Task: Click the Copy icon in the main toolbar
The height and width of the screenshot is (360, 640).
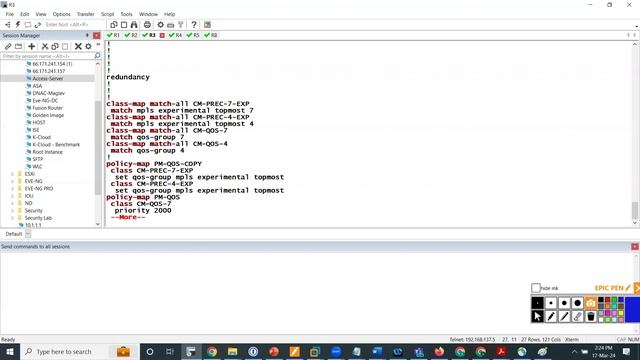Action: tap(114, 25)
